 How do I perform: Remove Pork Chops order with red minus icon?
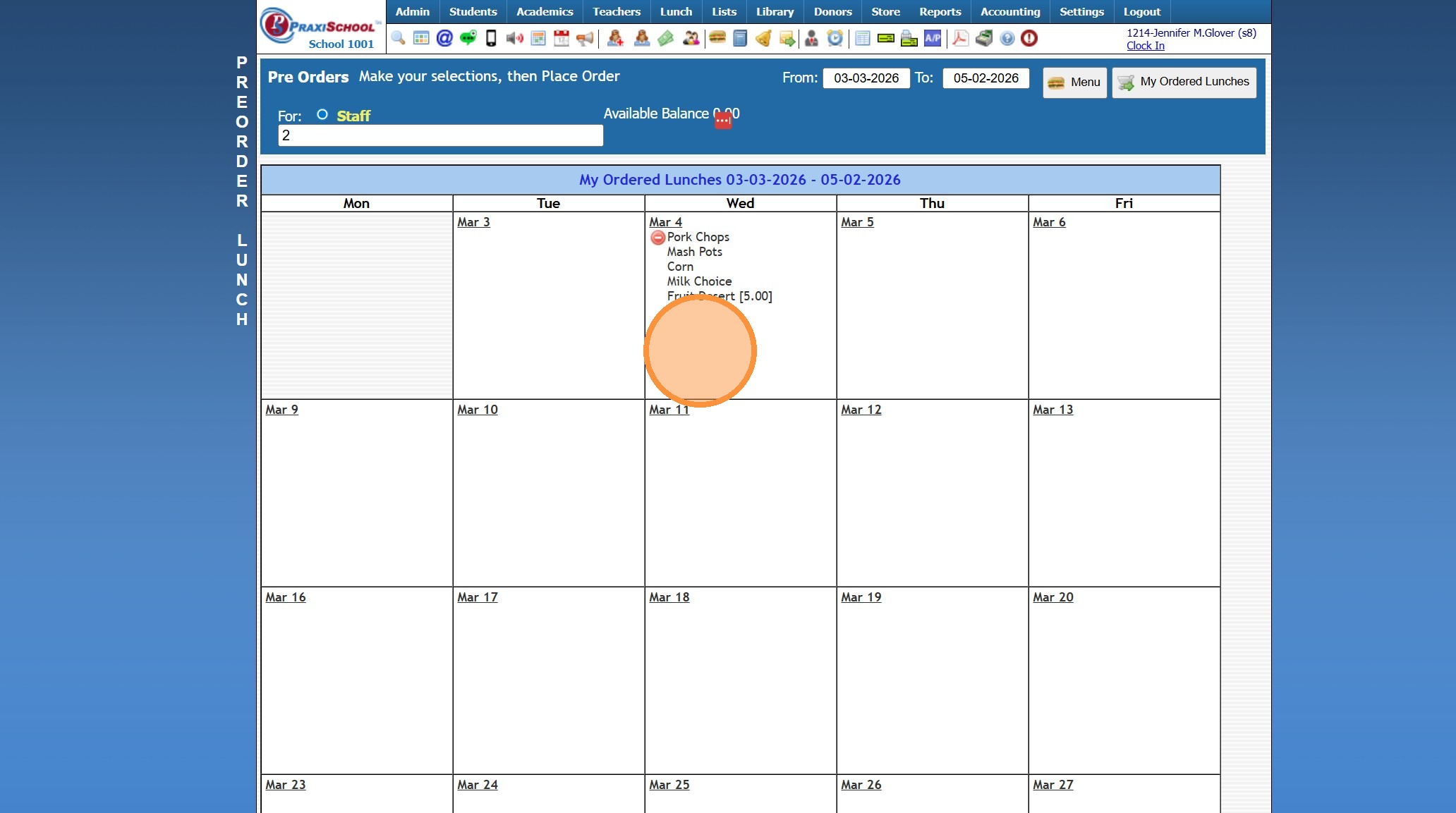[657, 238]
